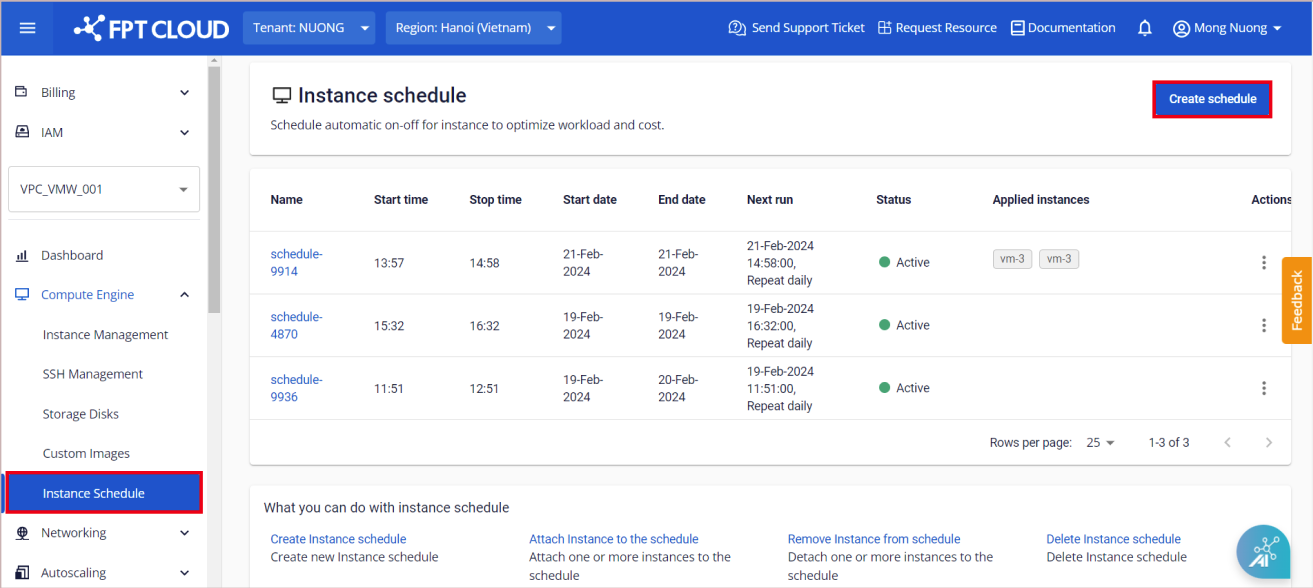Open the hamburger navigation menu
Image resolution: width=1313 pixels, height=588 pixels.
[28, 28]
